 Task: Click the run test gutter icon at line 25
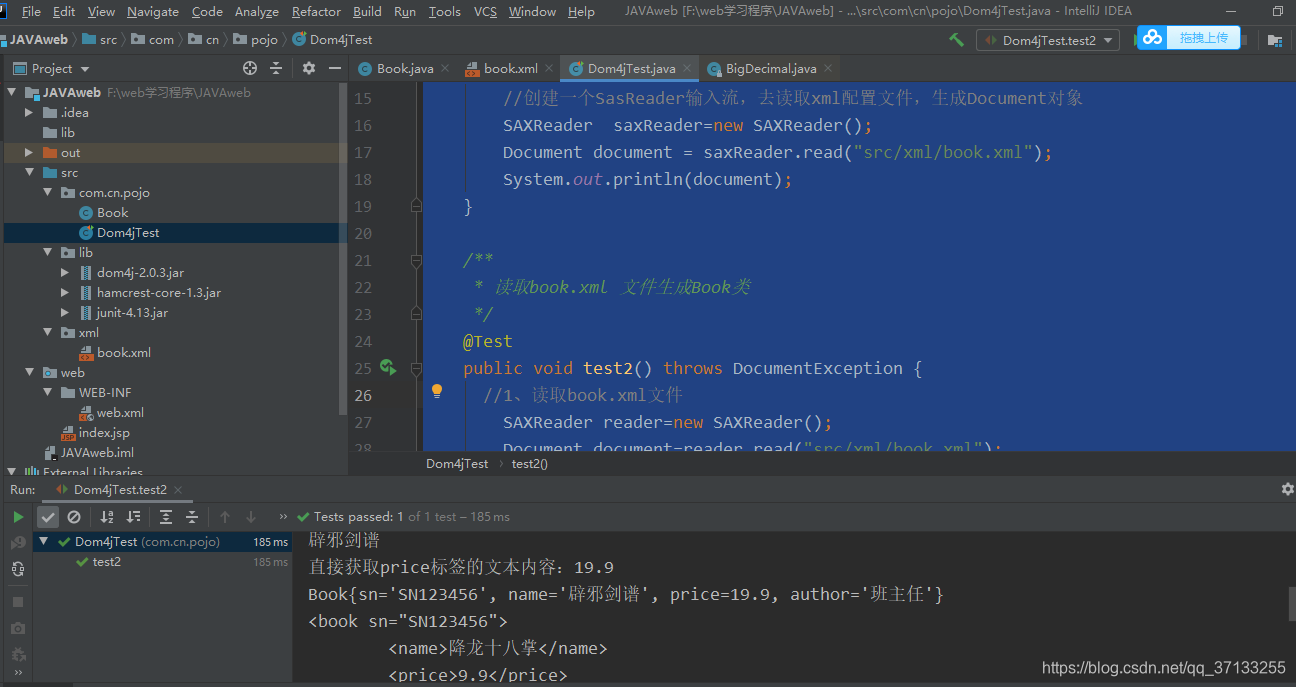[388, 368]
